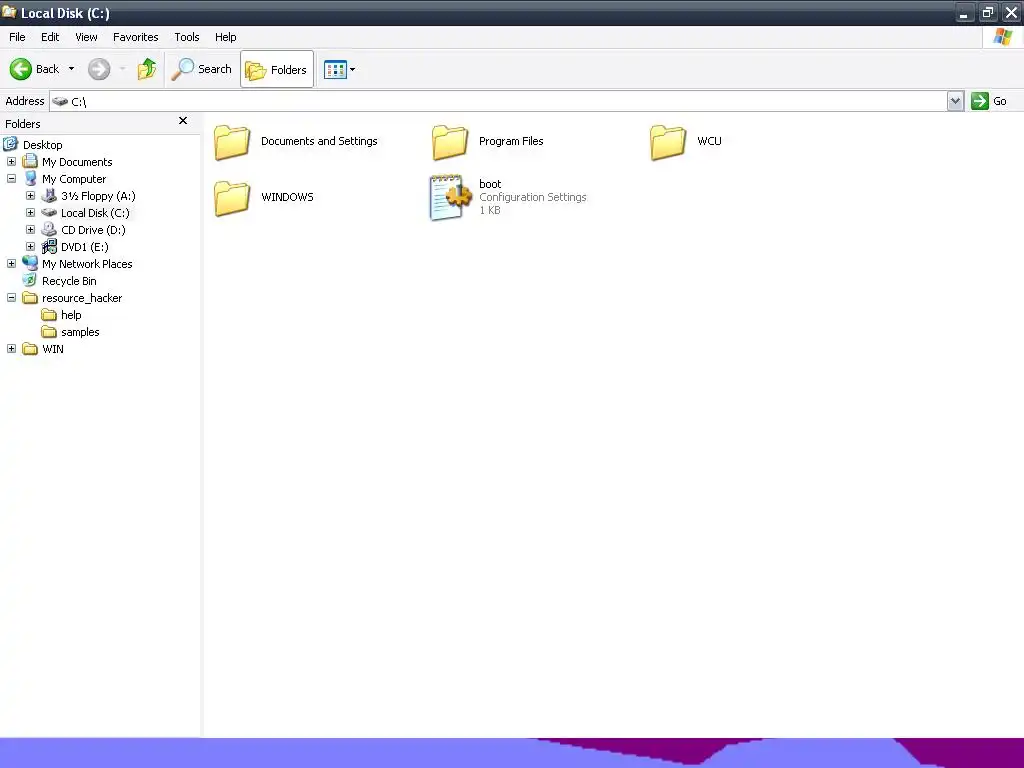The height and width of the screenshot is (768, 1024).
Task: Open the Address bar dropdown arrow
Action: [x=955, y=101]
